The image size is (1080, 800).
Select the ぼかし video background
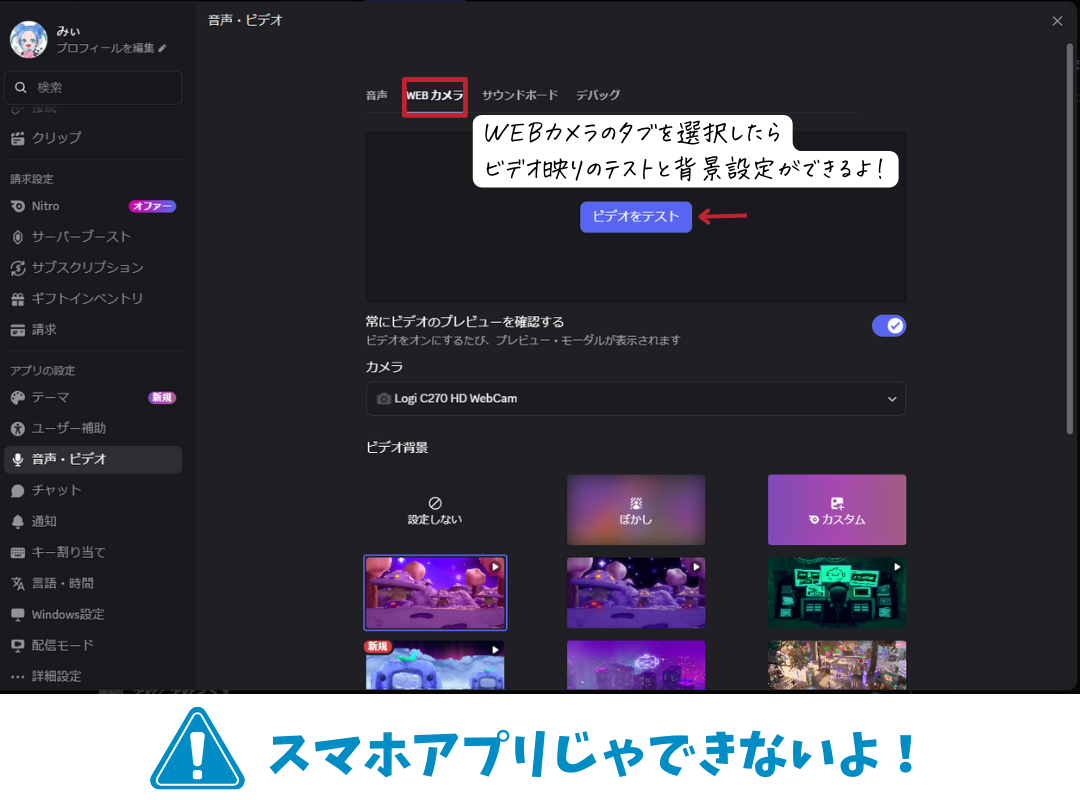click(x=636, y=510)
